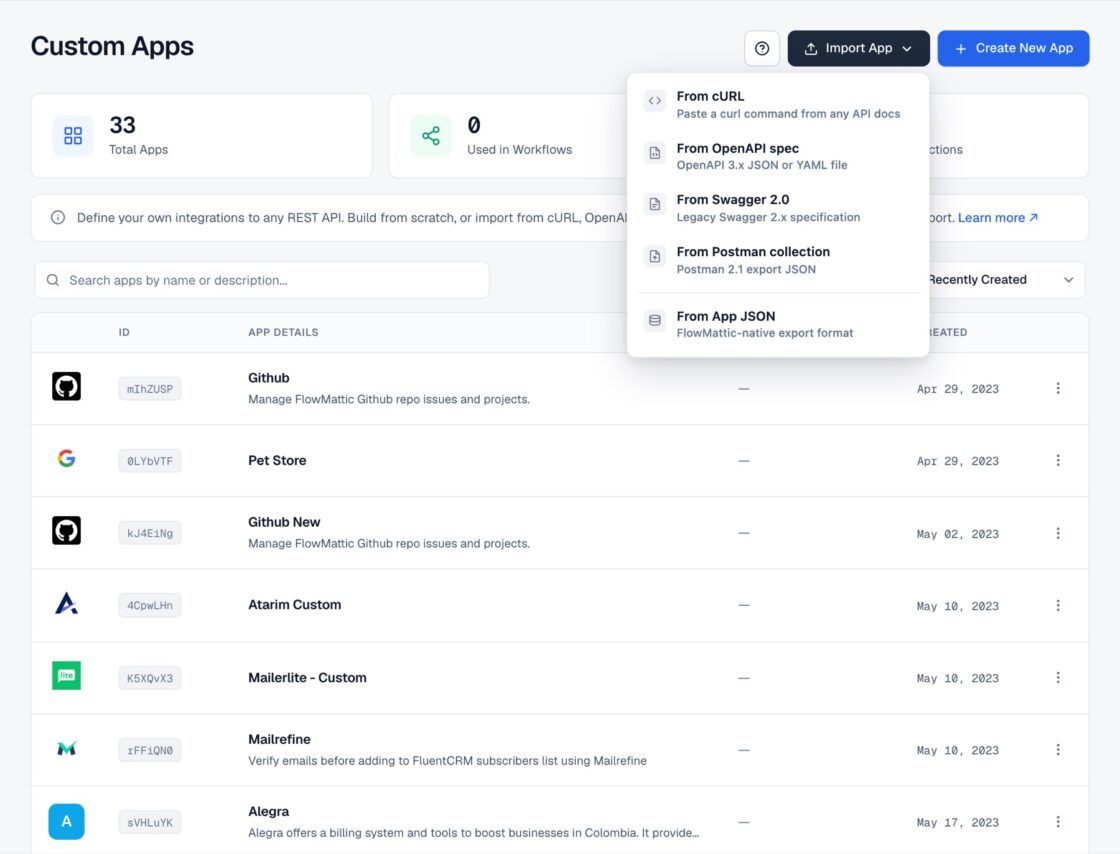Click the Atarim Custom app name
The height and width of the screenshot is (854, 1120).
pyautogui.click(x=294, y=605)
